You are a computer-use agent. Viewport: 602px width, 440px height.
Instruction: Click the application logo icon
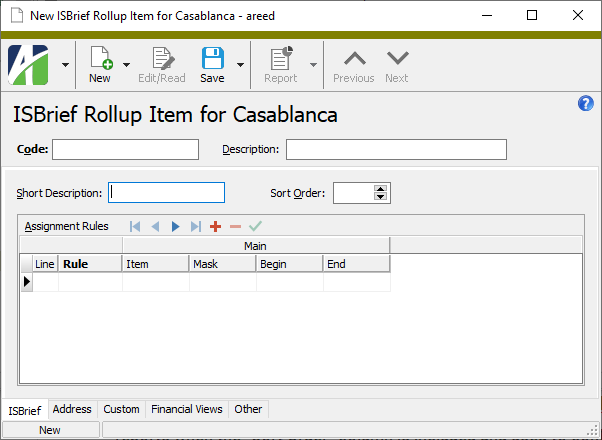[x=28, y=65]
